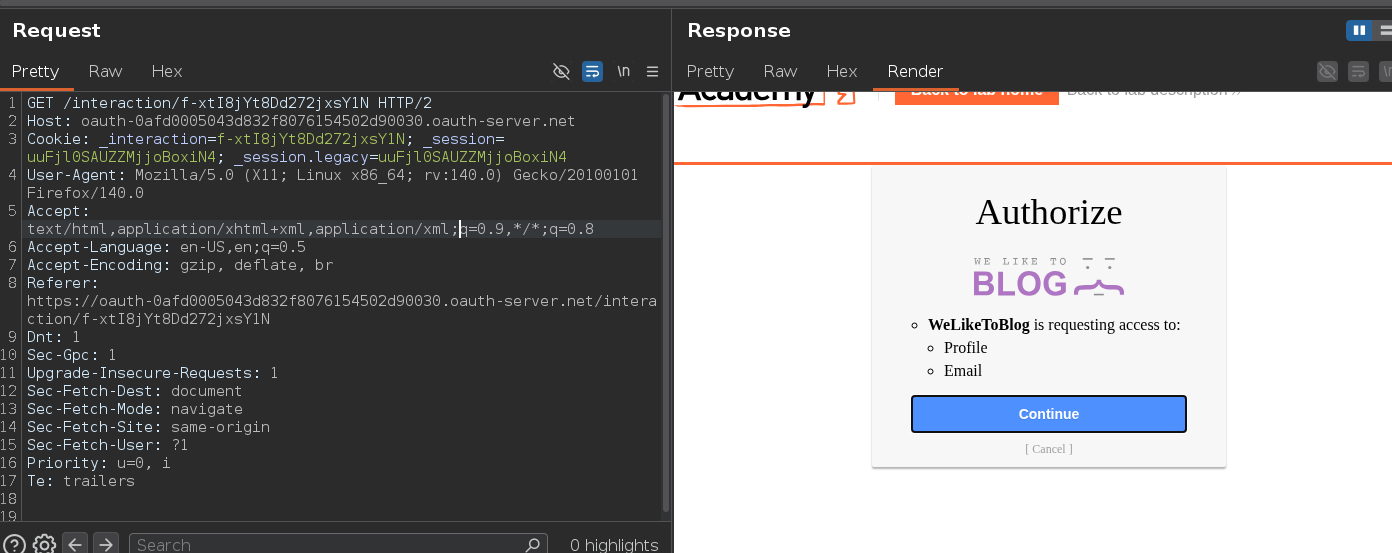Select the Response Render tab
This screenshot has width=1392, height=553.
[915, 71]
